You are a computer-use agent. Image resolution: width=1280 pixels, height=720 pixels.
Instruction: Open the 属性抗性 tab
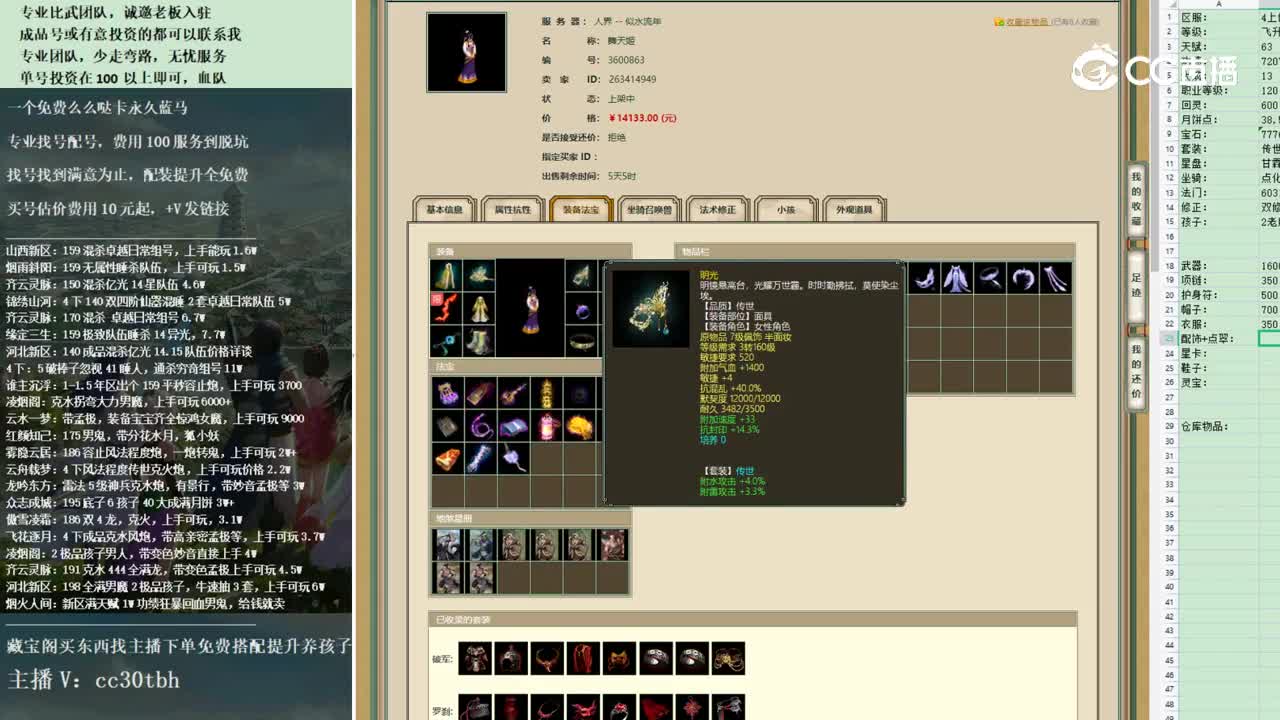(x=512, y=209)
